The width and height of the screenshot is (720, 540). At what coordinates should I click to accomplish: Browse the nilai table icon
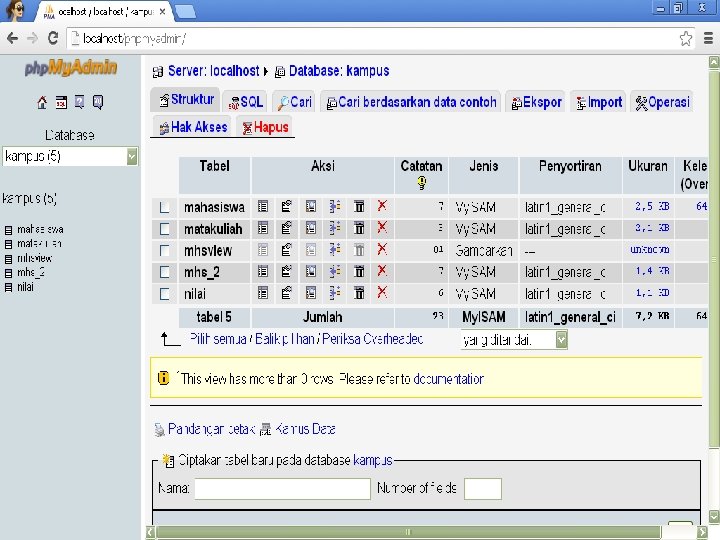[x=263, y=293]
